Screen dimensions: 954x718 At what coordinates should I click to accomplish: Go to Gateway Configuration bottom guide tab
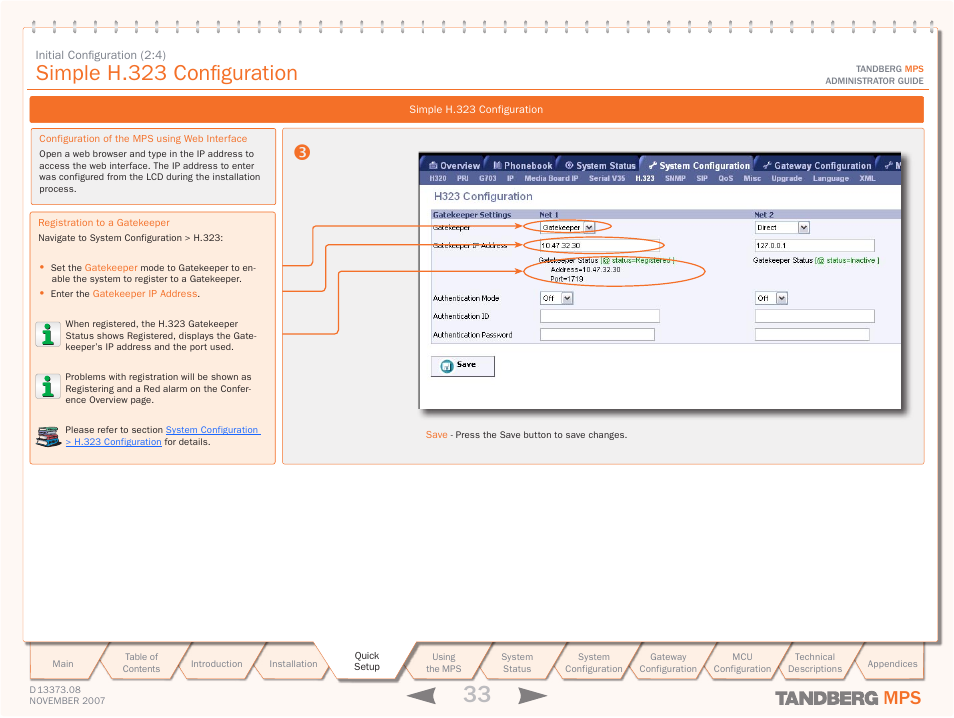[x=668, y=663]
